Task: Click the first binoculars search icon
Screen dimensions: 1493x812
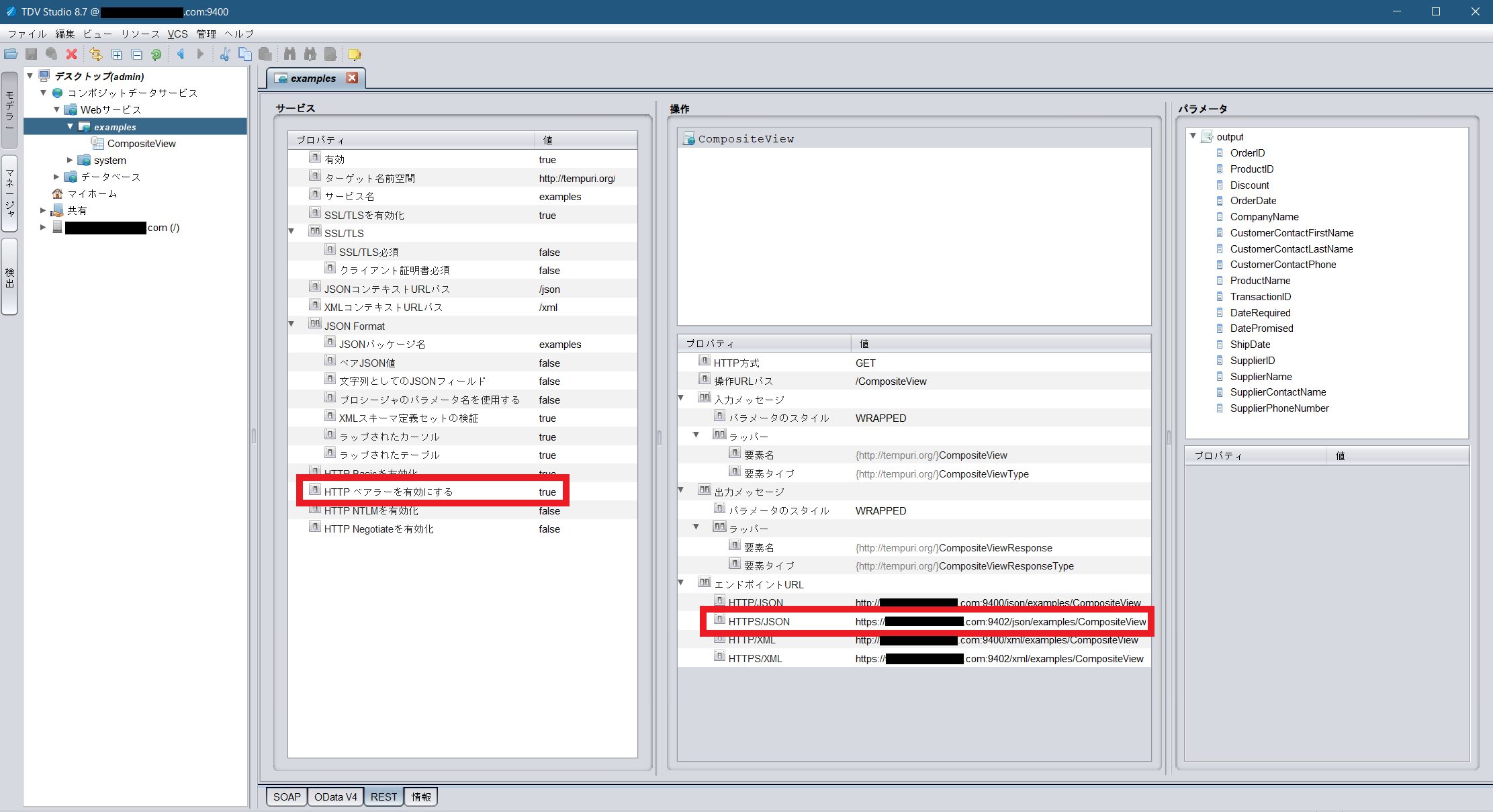Action: pos(289,54)
